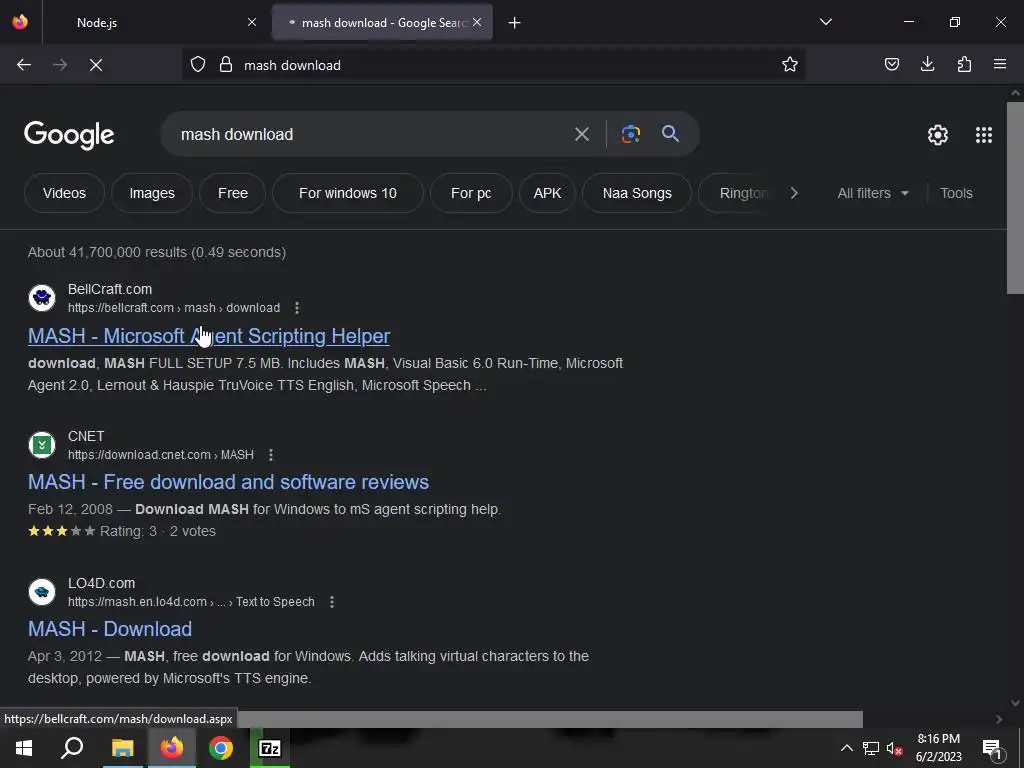Apply the Free search chip

(x=232, y=193)
